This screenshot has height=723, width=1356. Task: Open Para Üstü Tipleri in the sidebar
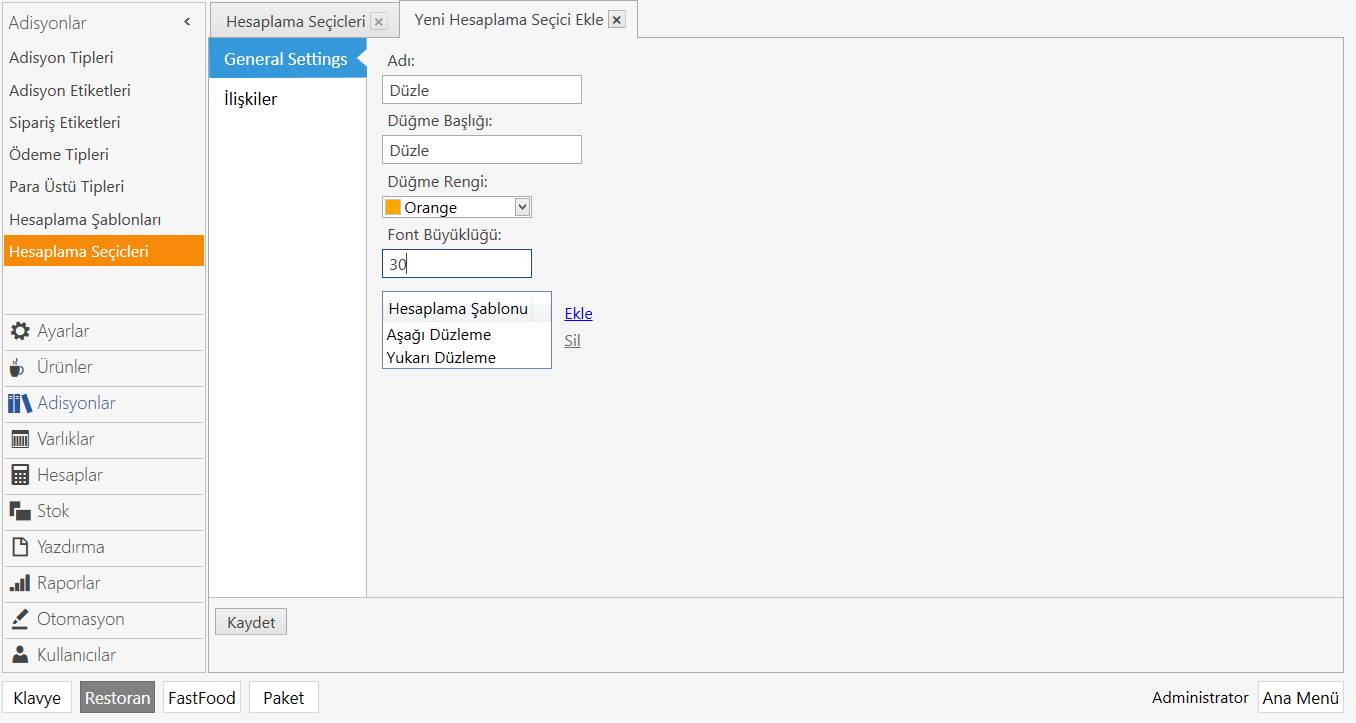tap(104, 186)
